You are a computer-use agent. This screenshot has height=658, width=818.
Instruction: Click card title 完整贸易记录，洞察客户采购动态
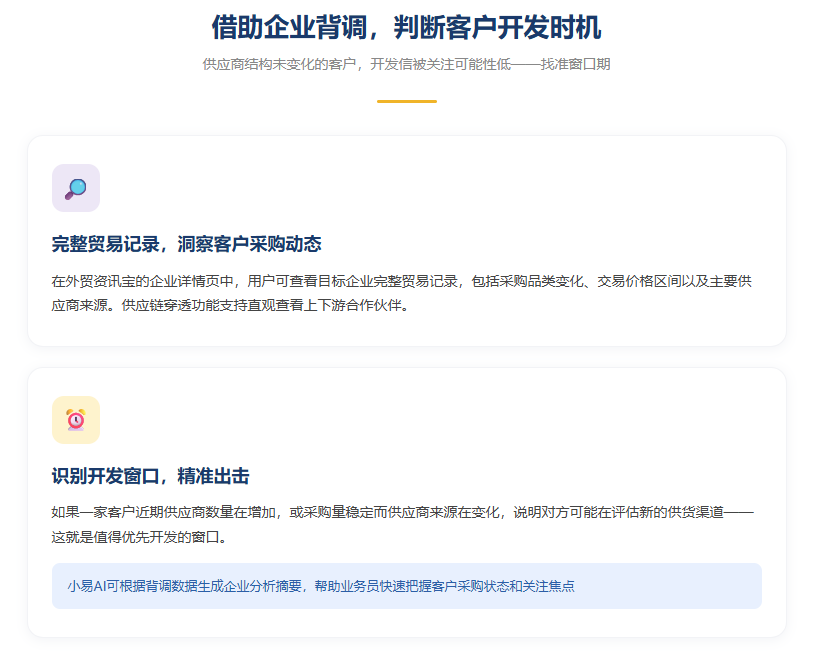186,244
